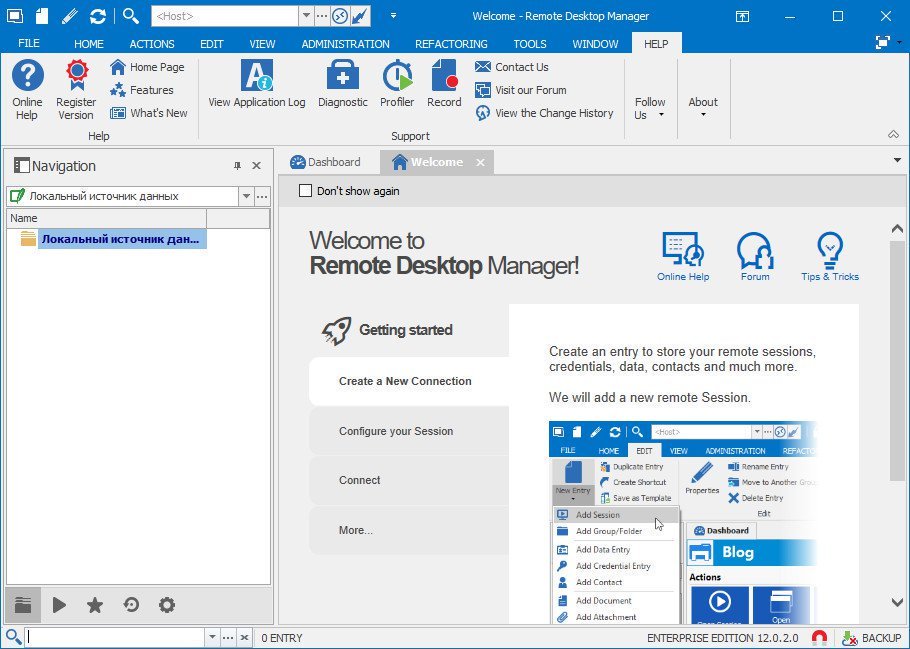
Task: Click the Register Version icon
Action: 75,88
